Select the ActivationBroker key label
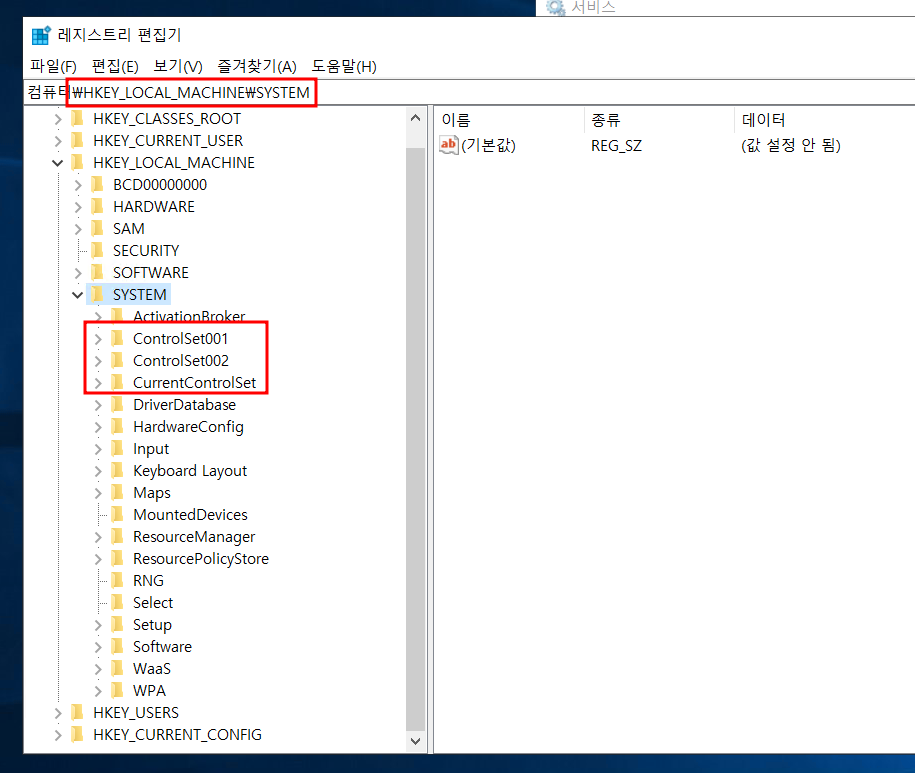 click(189, 317)
